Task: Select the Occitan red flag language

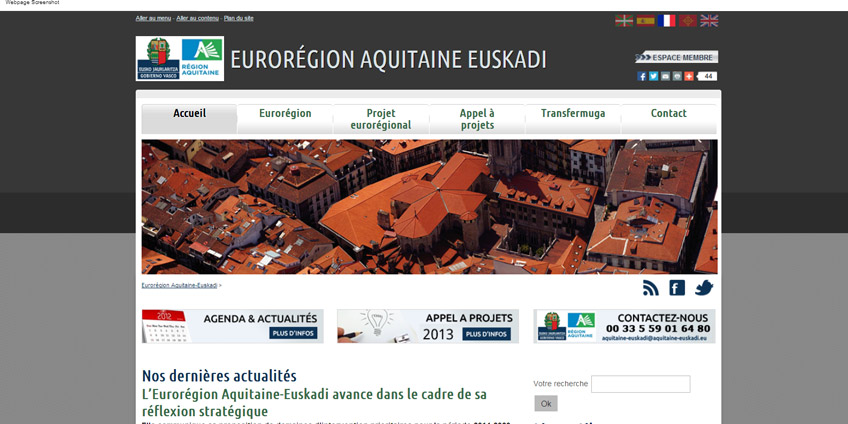Action: tap(688, 21)
